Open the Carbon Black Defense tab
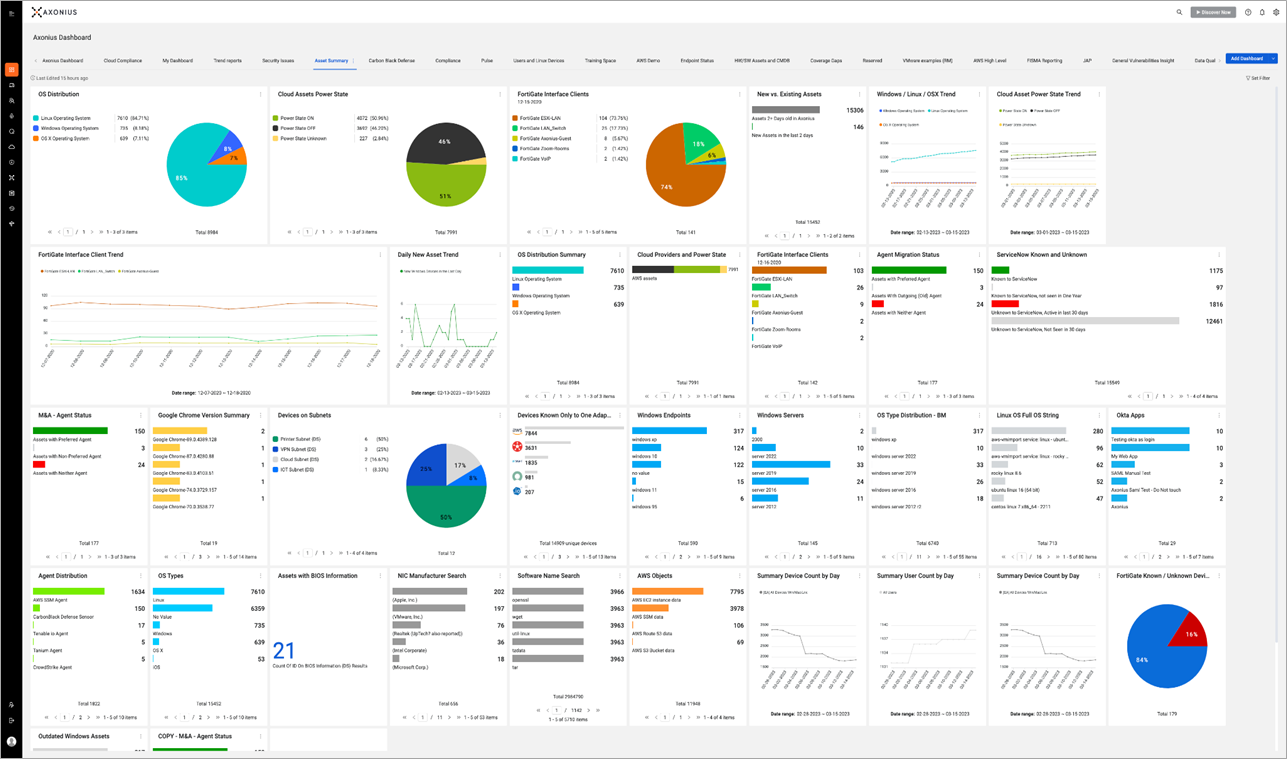 [391, 60]
